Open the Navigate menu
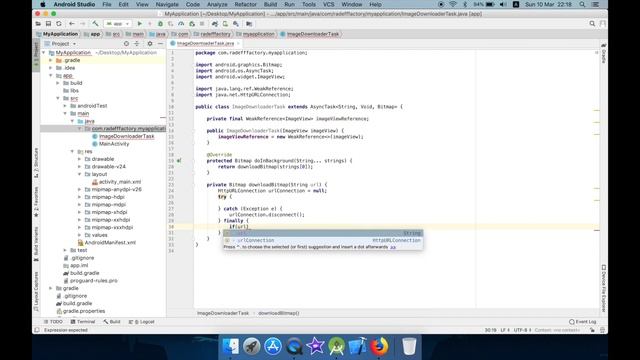 pos(167,4)
